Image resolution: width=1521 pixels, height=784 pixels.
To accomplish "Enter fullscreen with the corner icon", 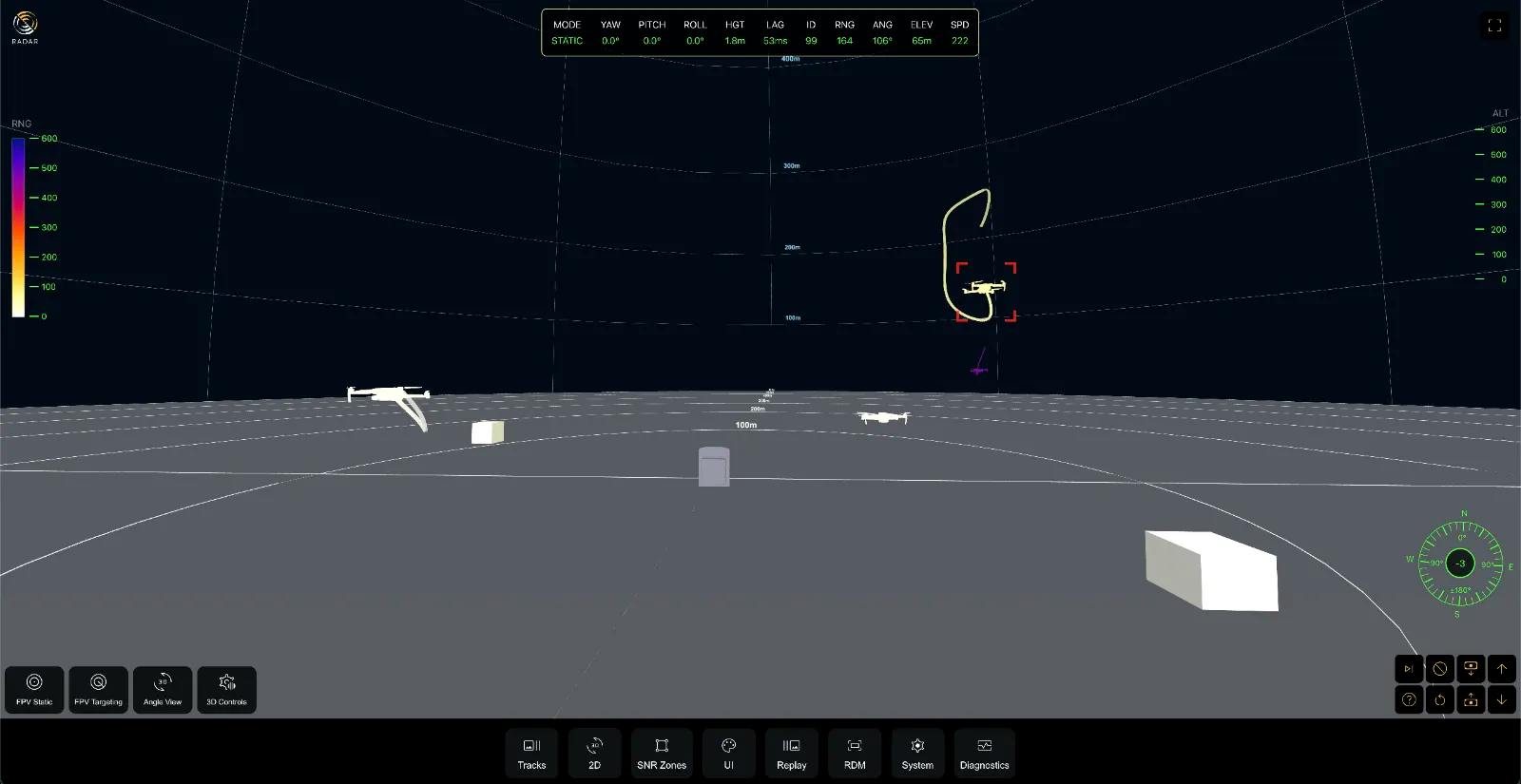I will pos(1494,26).
